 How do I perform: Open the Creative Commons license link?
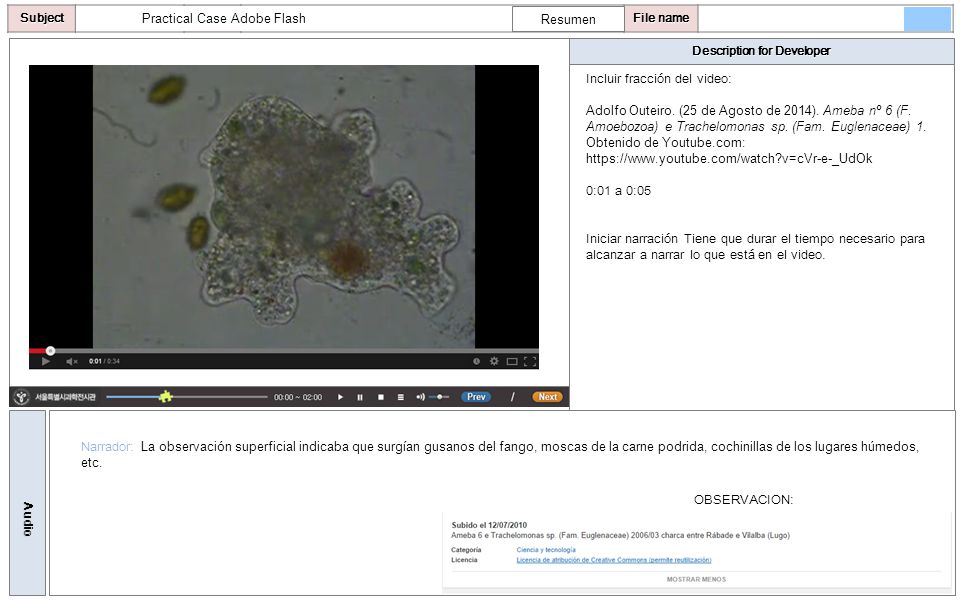614,560
